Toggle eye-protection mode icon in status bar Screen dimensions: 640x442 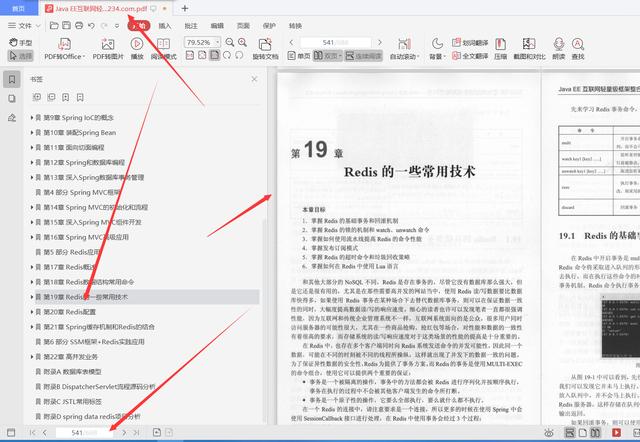(x=549, y=433)
